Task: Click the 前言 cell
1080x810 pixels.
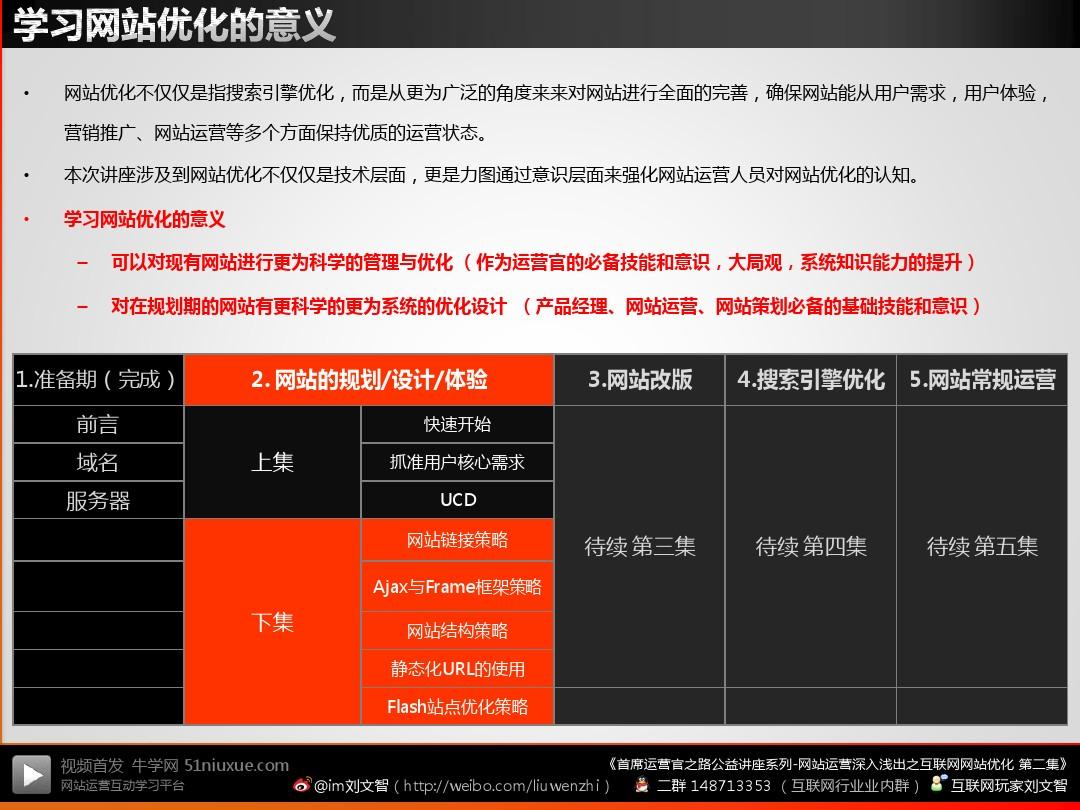Action: 98,424
